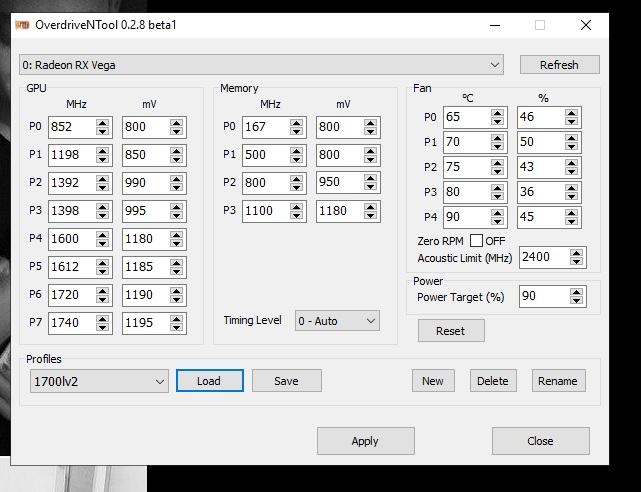The image size is (641, 492).
Task: Save the current profile
Action: pyautogui.click(x=287, y=381)
